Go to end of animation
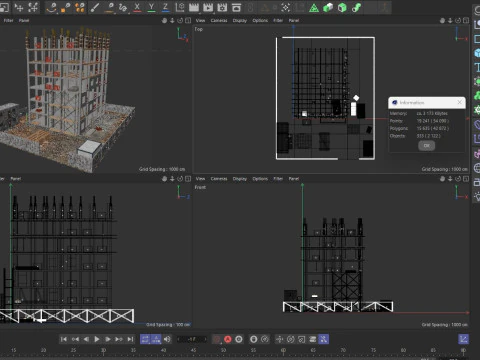Image resolution: width=480 pixels, height=360 pixels. pos(130,339)
